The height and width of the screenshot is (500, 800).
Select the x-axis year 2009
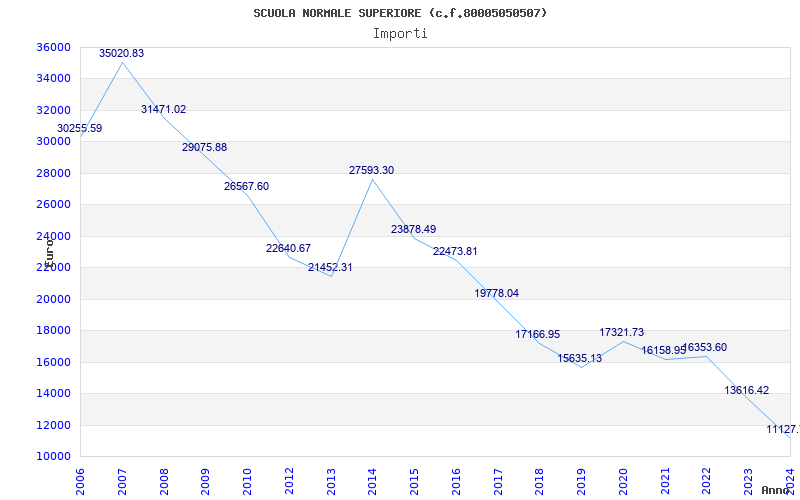(x=205, y=482)
